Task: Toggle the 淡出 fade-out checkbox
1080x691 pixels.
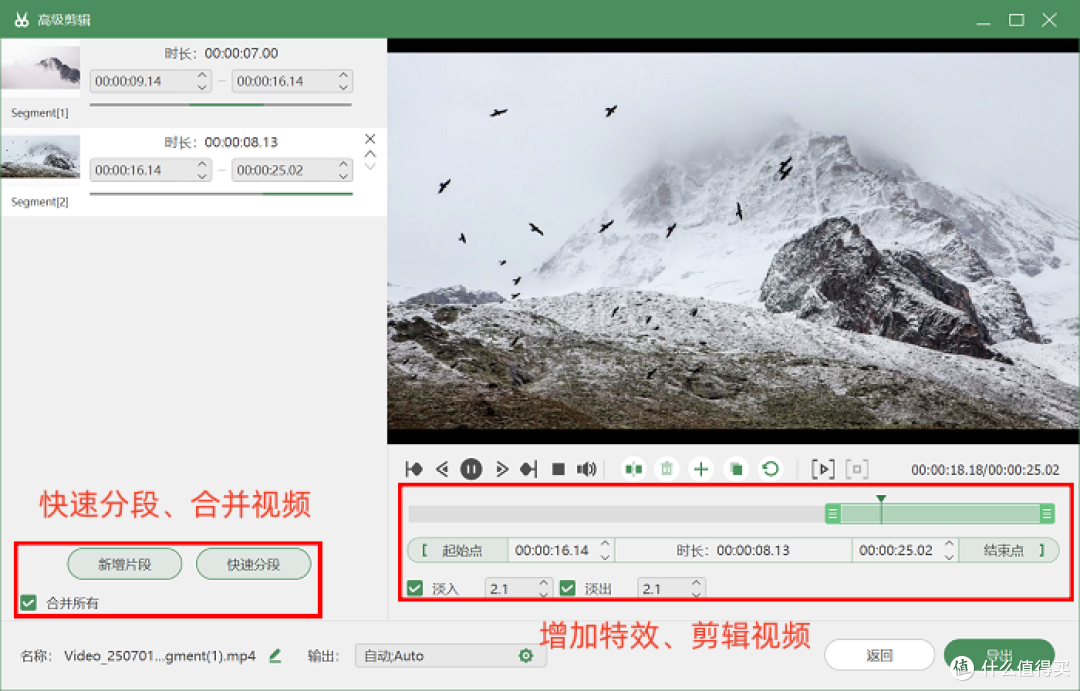Action: click(568, 588)
